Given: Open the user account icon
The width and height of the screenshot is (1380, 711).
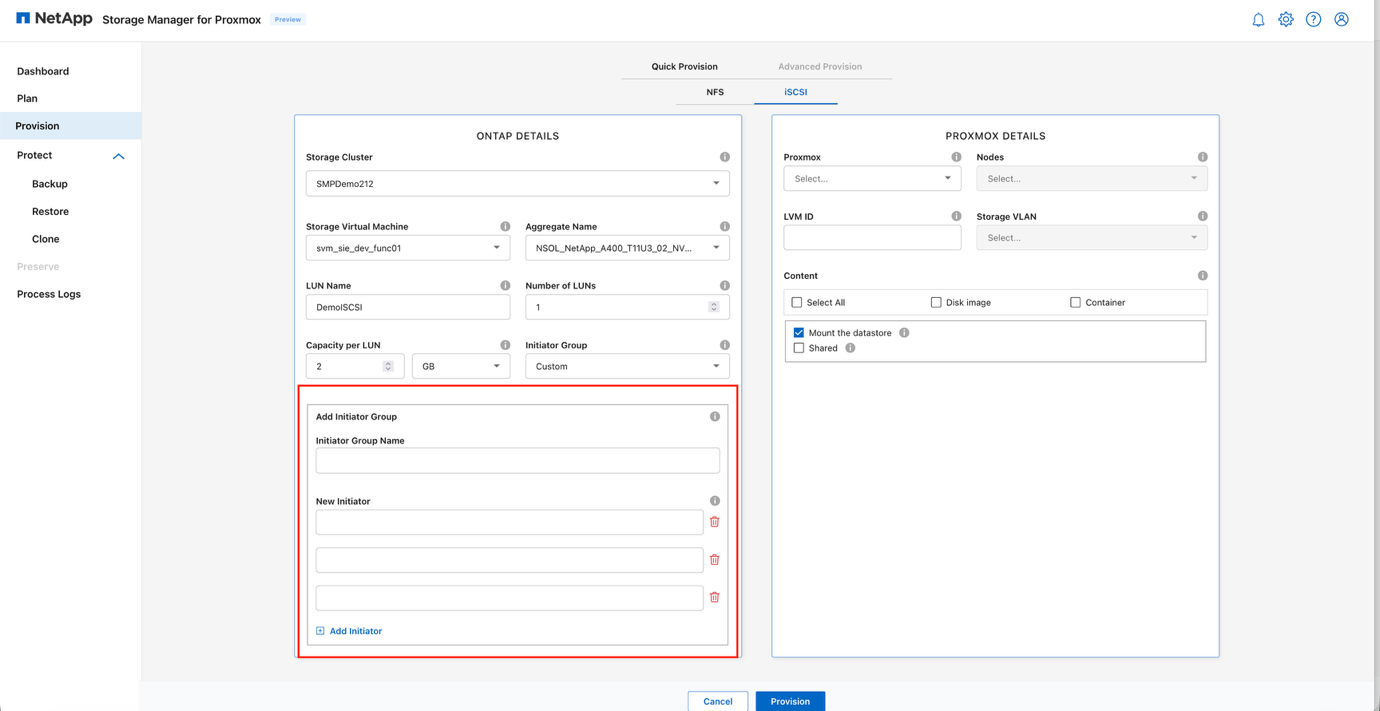Looking at the screenshot, I should [1341, 18].
